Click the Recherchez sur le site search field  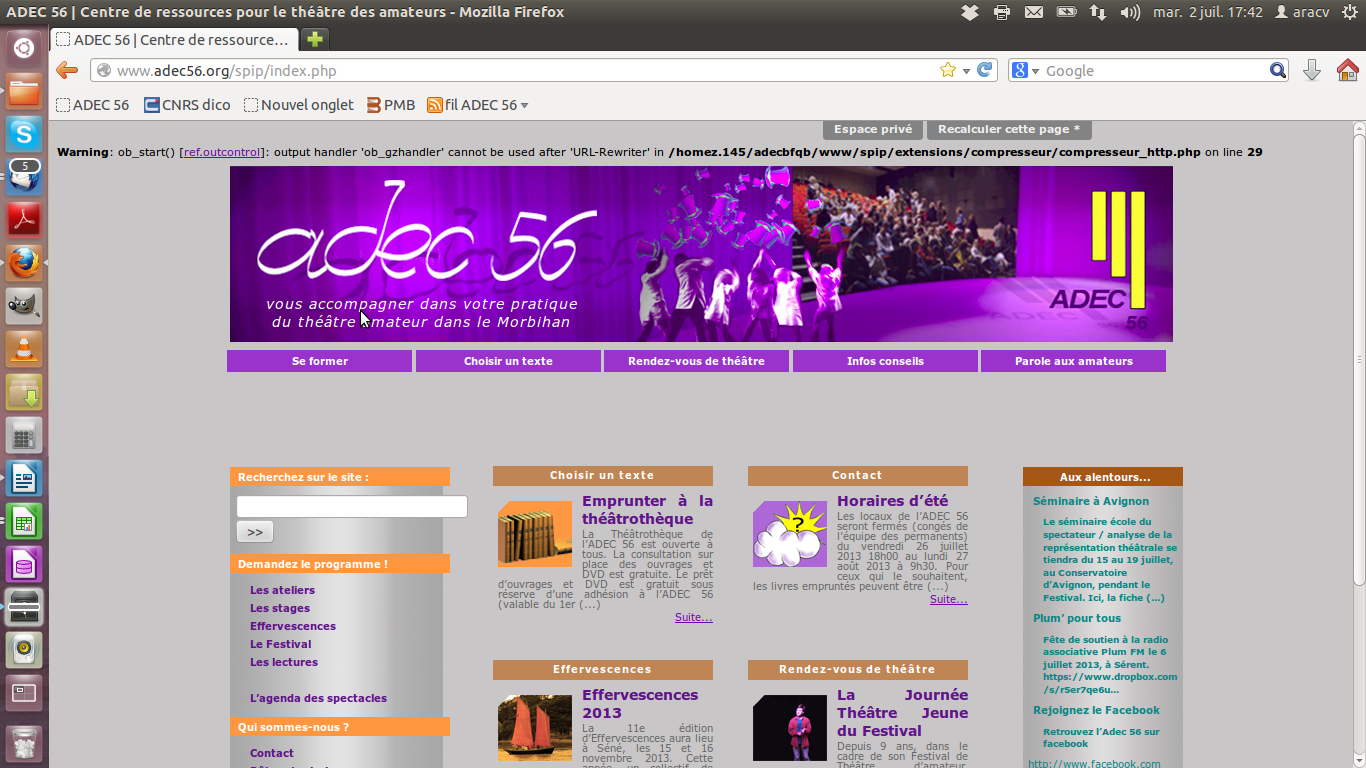click(352, 506)
